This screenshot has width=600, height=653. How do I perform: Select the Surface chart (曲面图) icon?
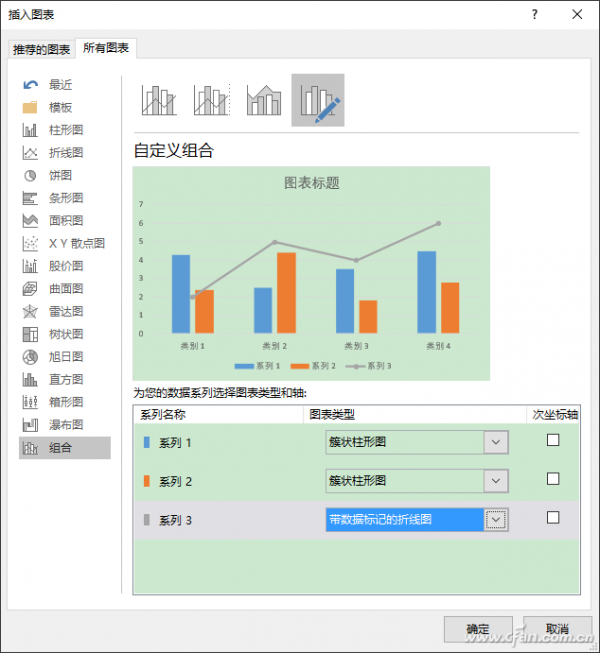(30, 289)
